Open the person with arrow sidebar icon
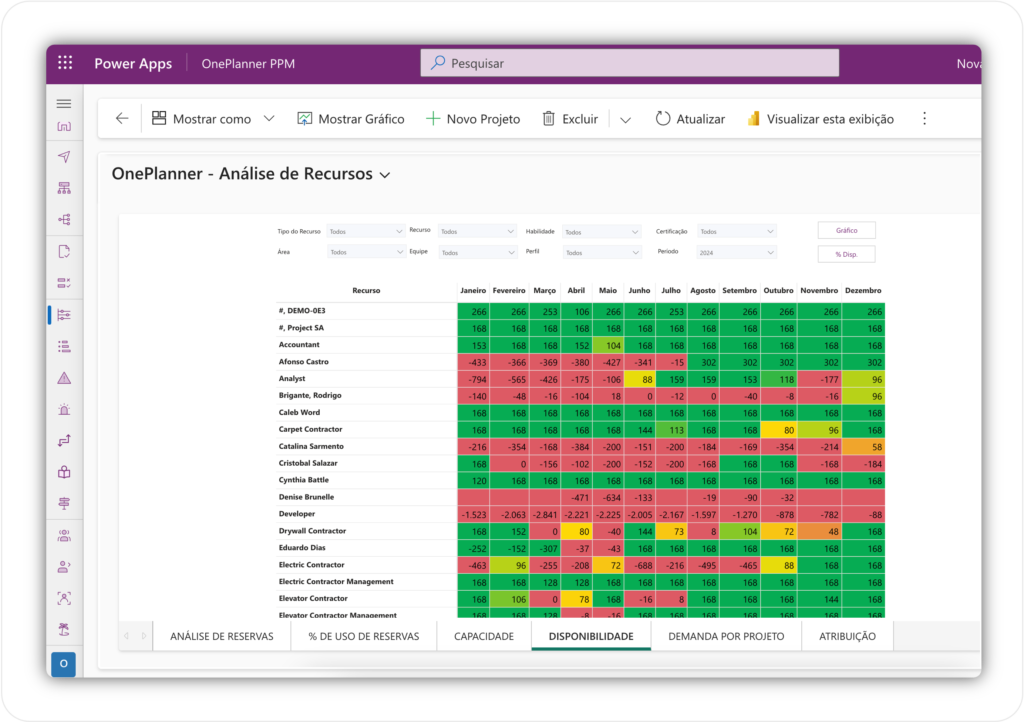1024x722 pixels. pyautogui.click(x=64, y=567)
